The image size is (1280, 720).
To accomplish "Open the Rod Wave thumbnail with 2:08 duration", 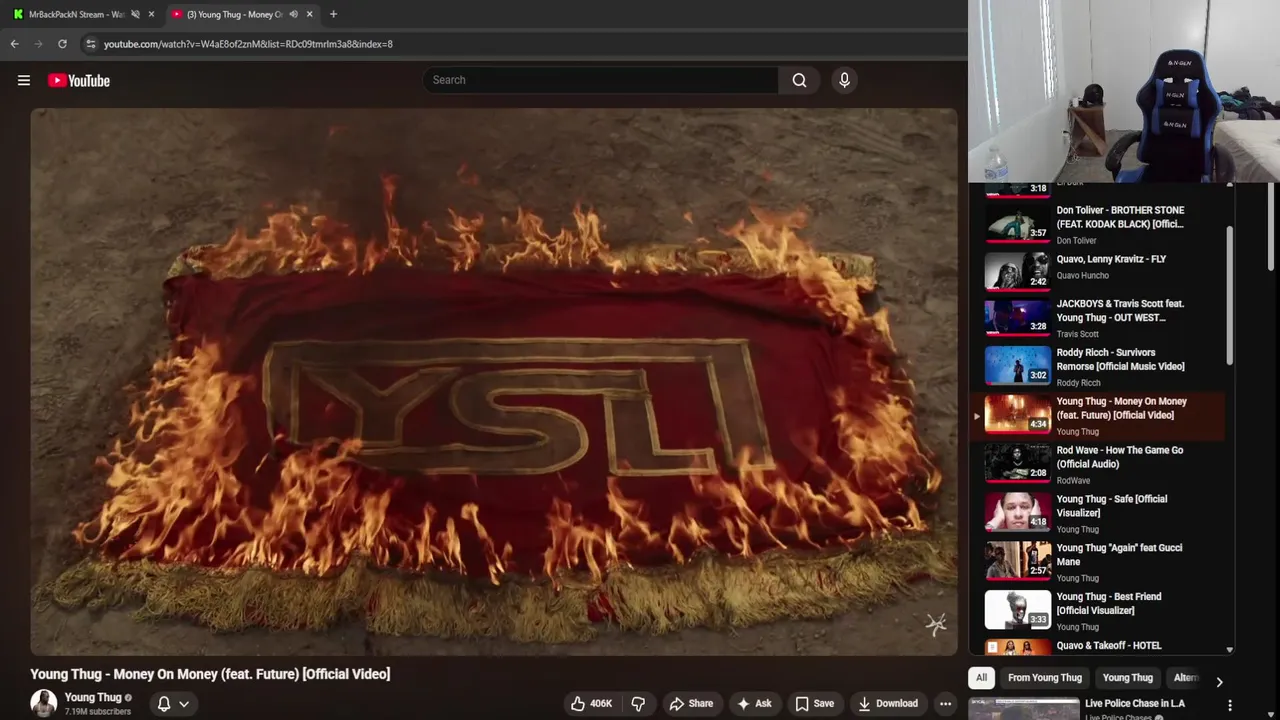I will [1018, 465].
